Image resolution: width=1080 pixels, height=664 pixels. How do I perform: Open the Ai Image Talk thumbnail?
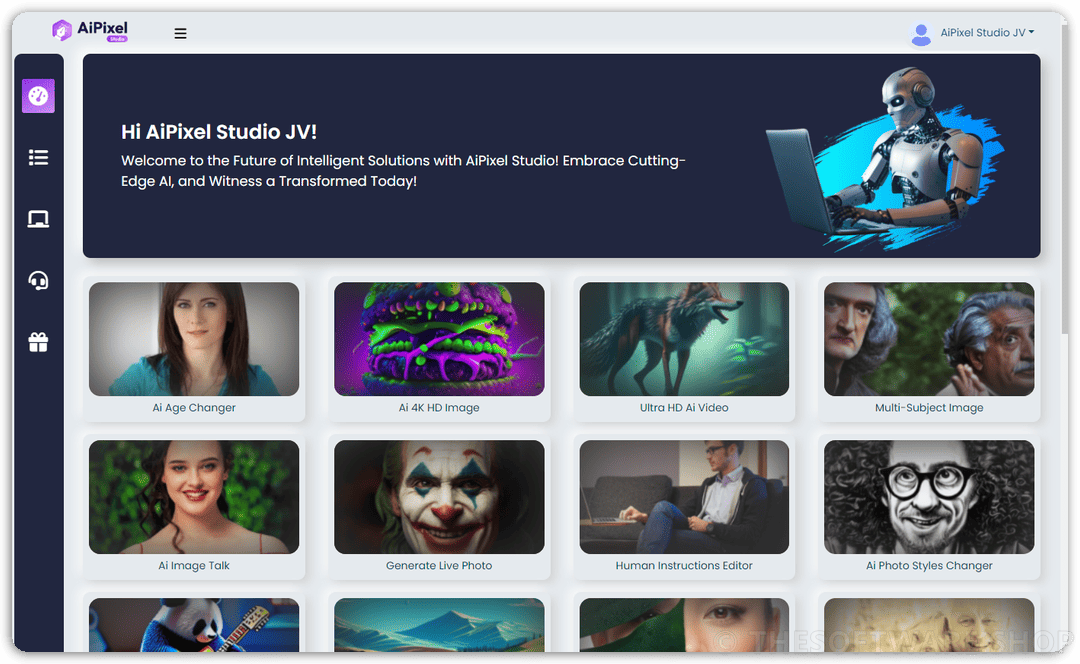point(194,497)
